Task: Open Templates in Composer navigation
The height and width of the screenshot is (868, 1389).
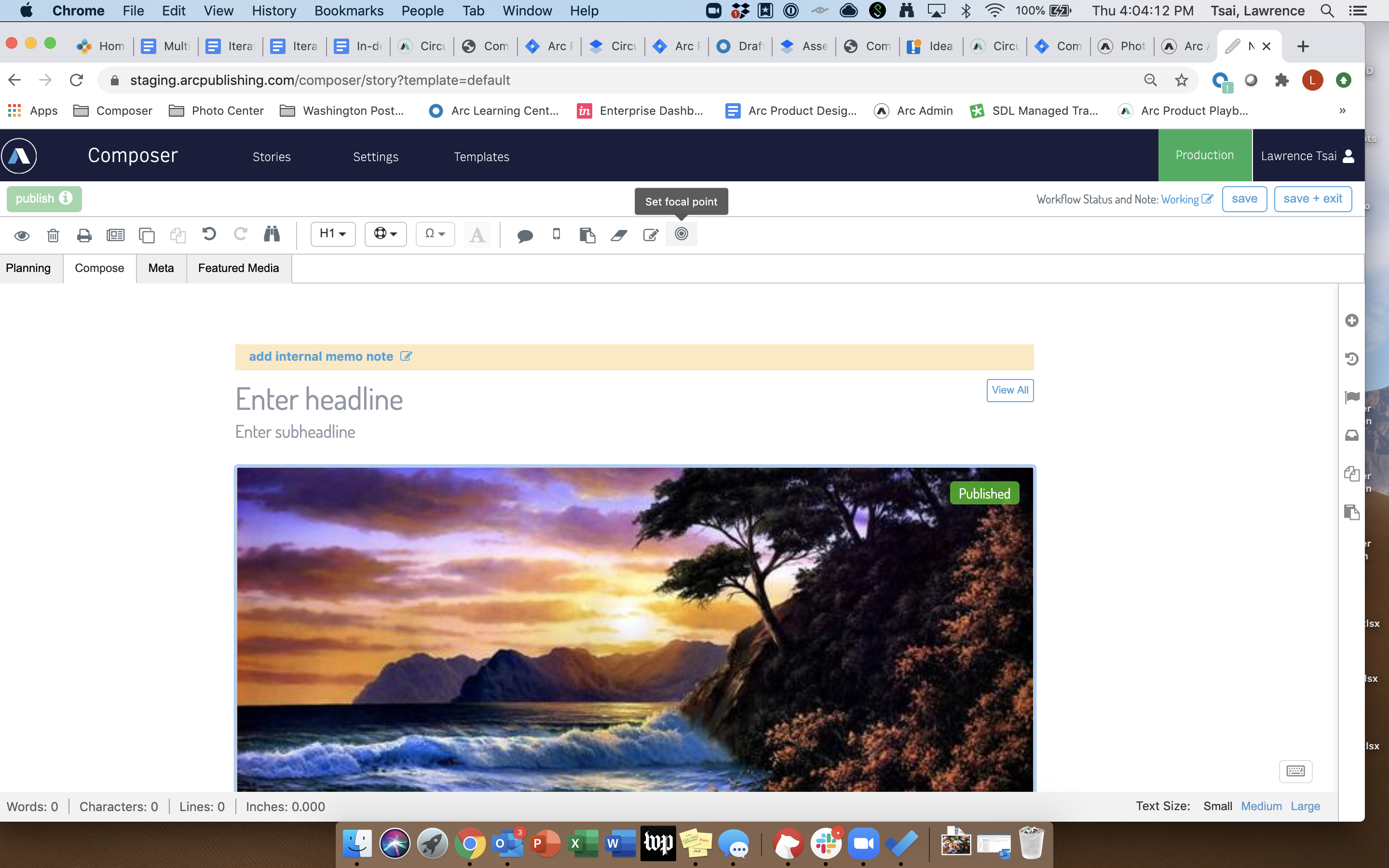Action: point(481,157)
